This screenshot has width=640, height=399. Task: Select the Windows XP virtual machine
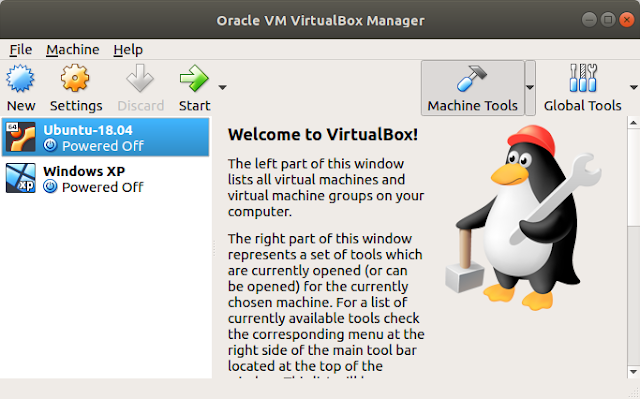point(106,178)
